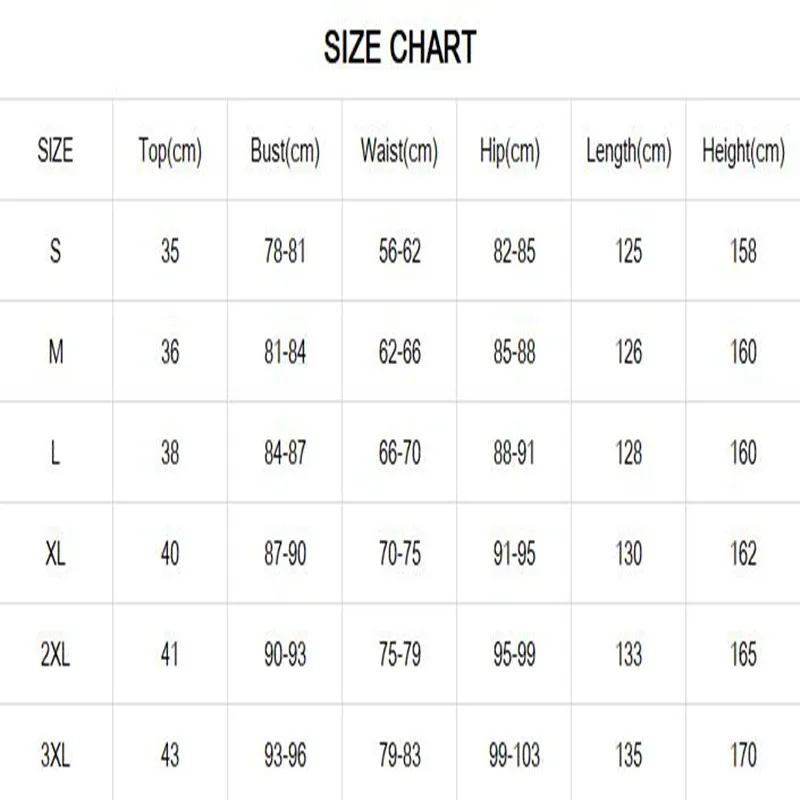
Task: Select the Waist(cm) column header
Action: [400, 151]
